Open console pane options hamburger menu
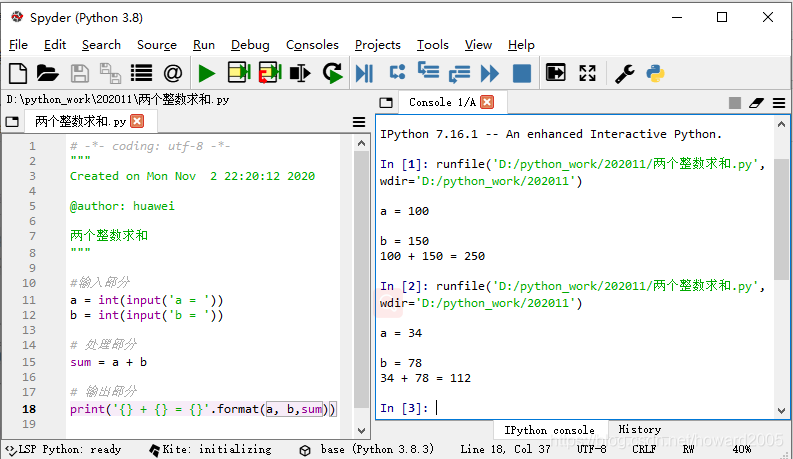 (779, 103)
